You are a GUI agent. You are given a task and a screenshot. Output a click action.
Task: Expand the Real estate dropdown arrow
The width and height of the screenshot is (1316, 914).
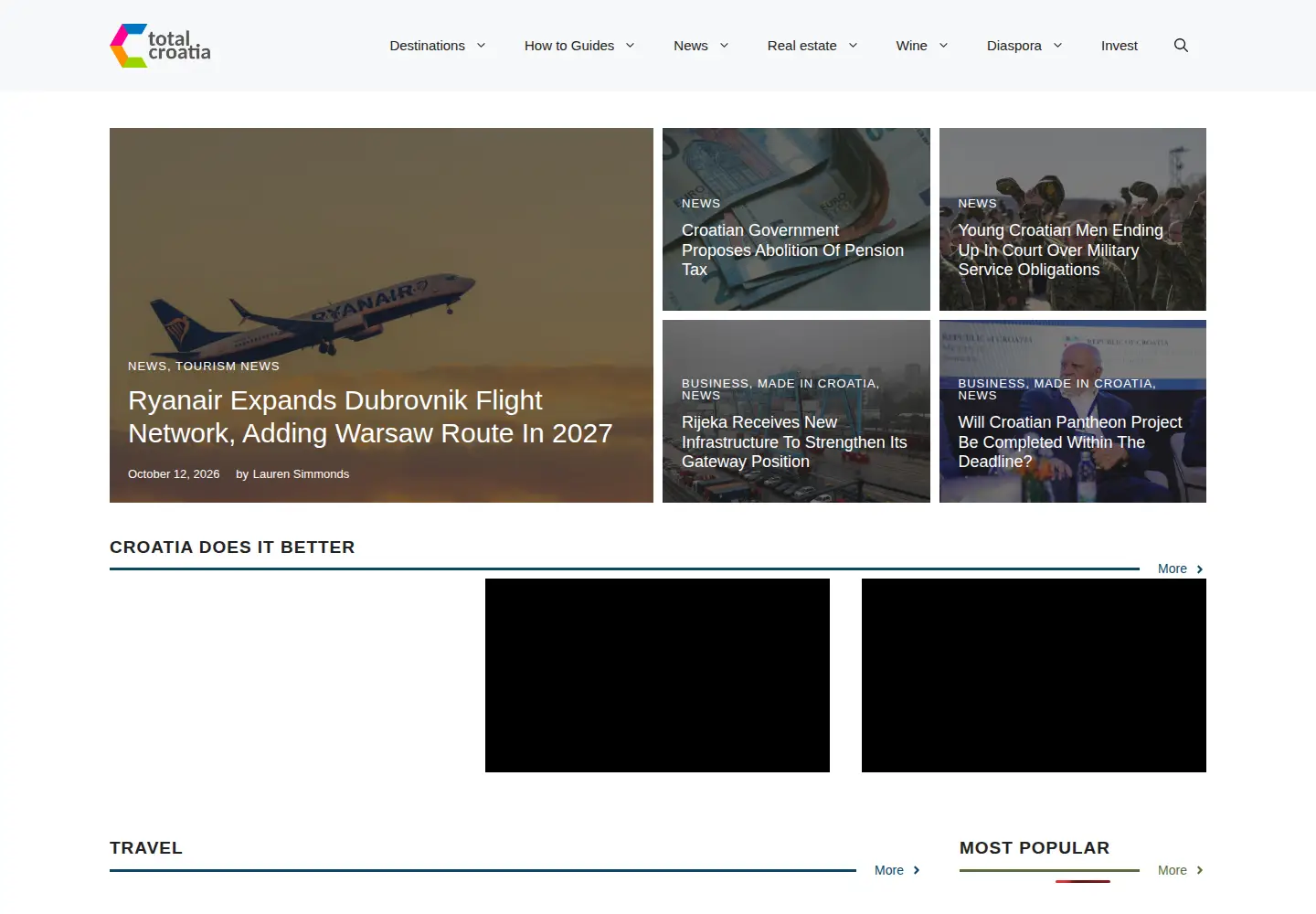853,46
